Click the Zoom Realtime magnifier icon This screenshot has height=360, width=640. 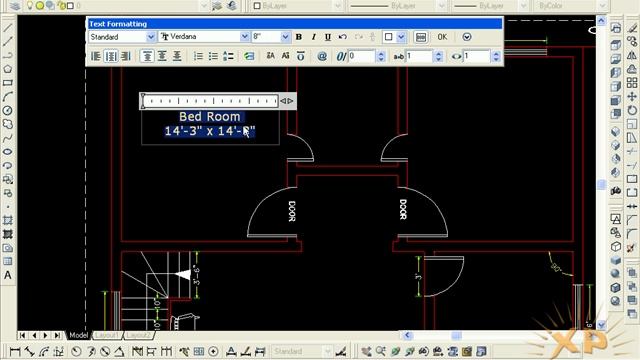381,351
